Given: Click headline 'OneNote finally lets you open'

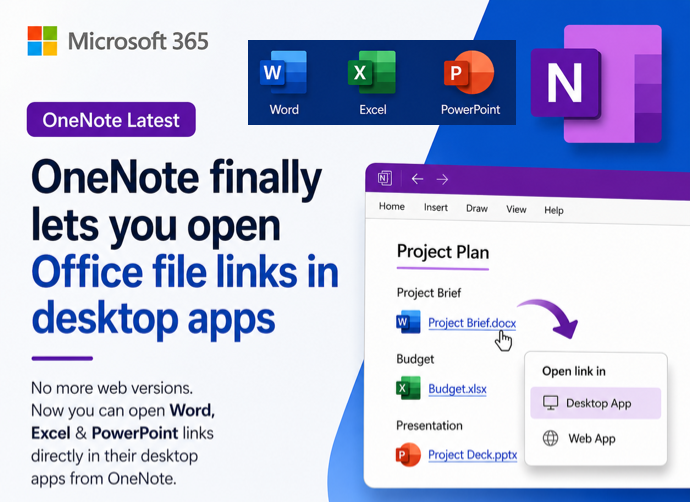Looking at the screenshot, I should pos(176,202).
